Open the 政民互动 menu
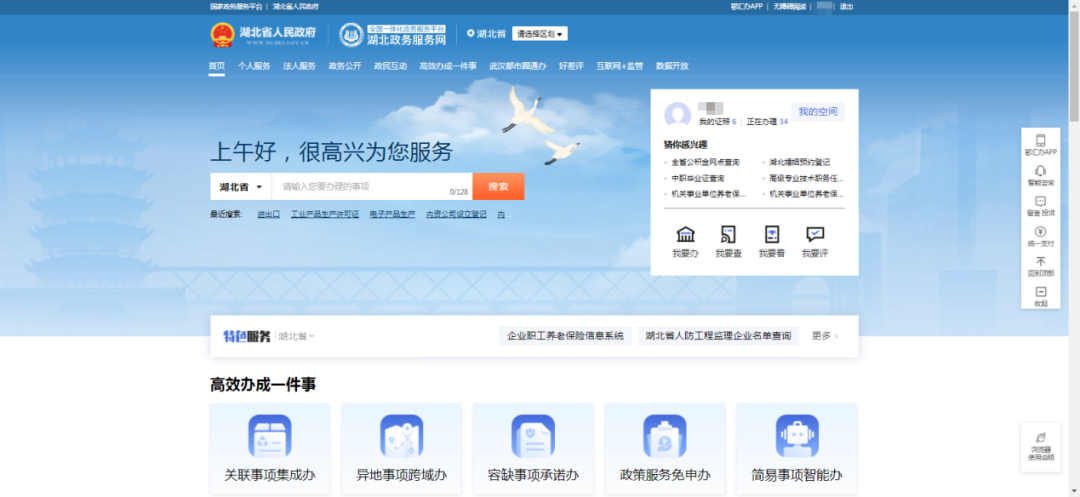Image resolution: width=1080 pixels, height=497 pixels. [x=391, y=66]
